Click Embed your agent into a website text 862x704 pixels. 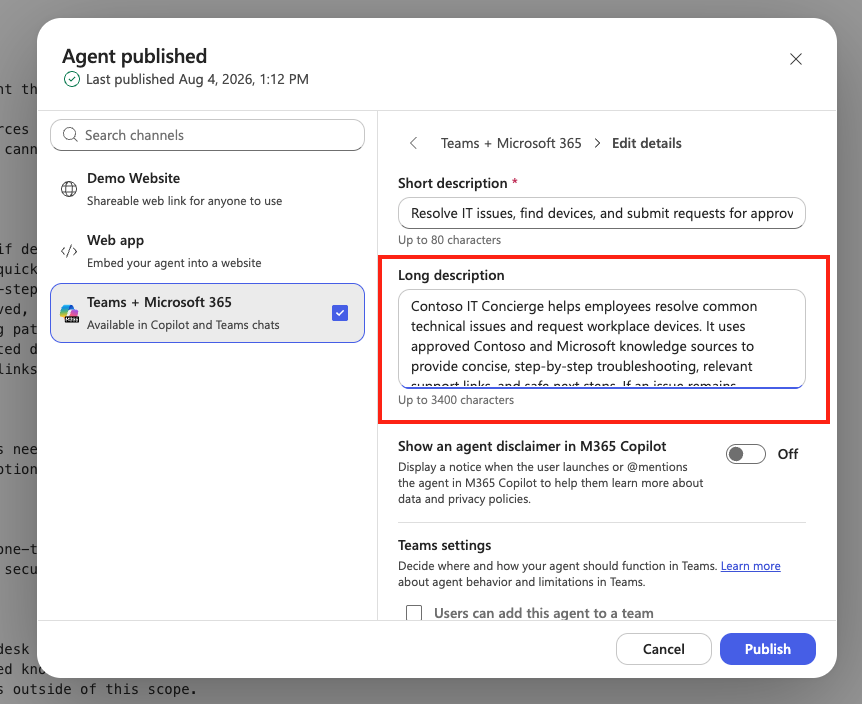click(174, 263)
